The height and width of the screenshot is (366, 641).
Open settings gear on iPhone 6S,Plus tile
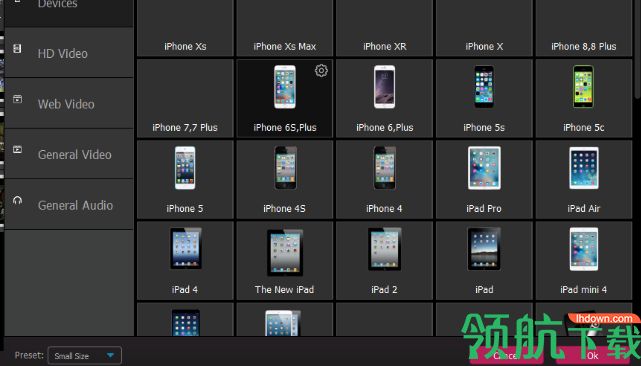pyautogui.click(x=321, y=71)
